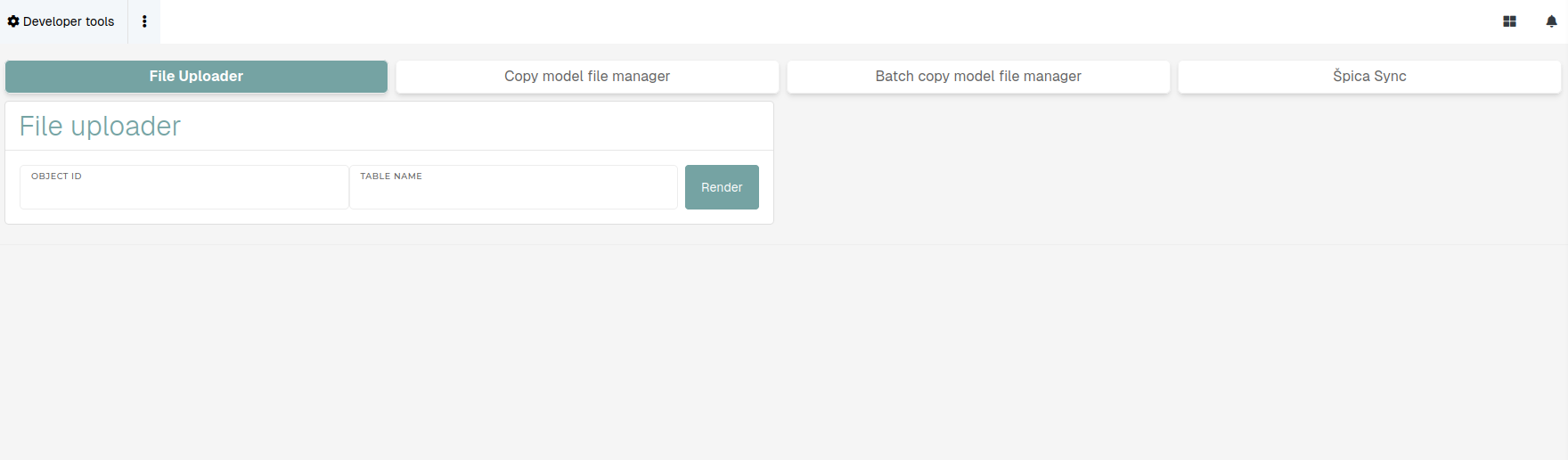1568x460 pixels.
Task: Select the File Uploader tab
Action: tap(196, 77)
